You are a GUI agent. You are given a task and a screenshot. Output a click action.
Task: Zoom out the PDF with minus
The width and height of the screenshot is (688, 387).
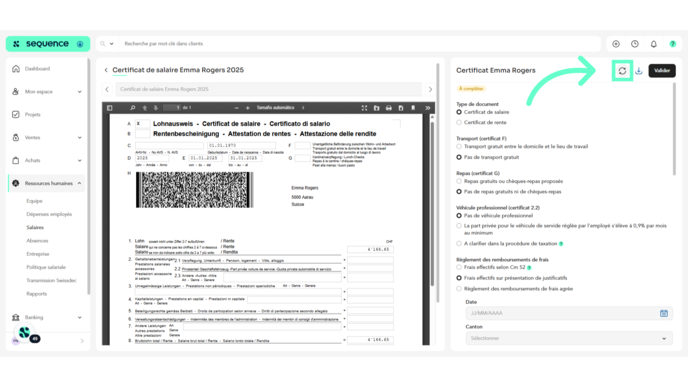coord(236,108)
